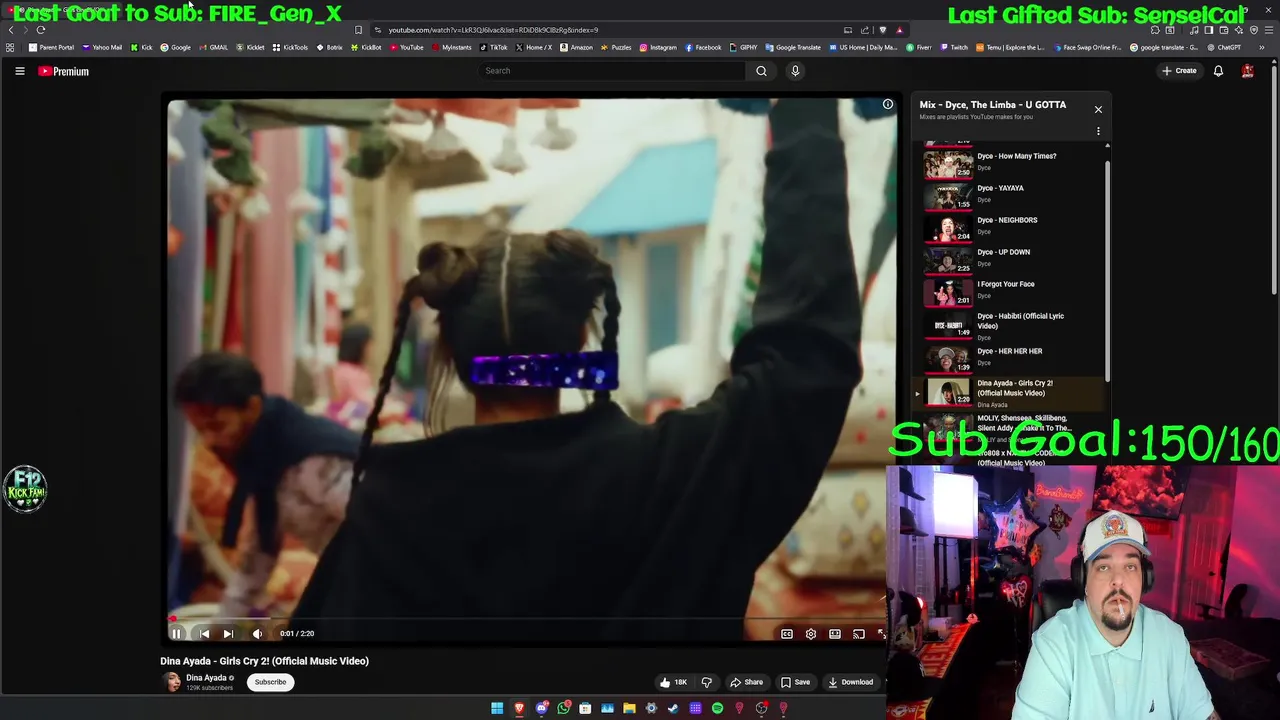This screenshot has width=1280, height=720.
Task: Open YouTube notifications bell
Action: coord(1218,71)
